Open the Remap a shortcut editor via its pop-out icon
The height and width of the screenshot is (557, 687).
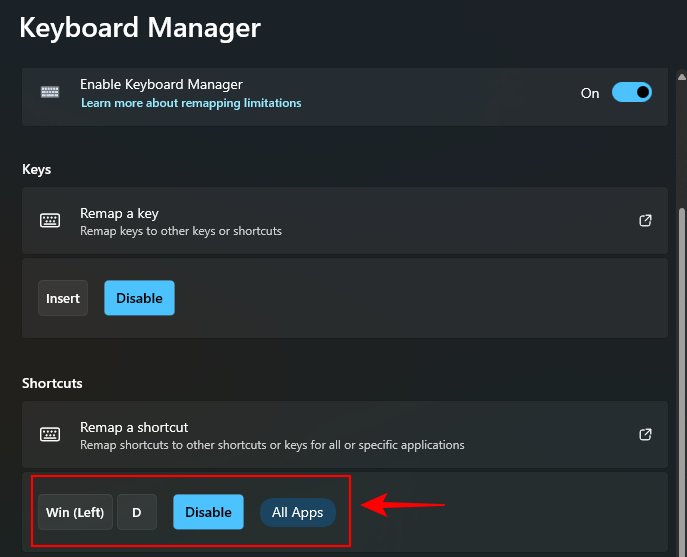(645, 435)
